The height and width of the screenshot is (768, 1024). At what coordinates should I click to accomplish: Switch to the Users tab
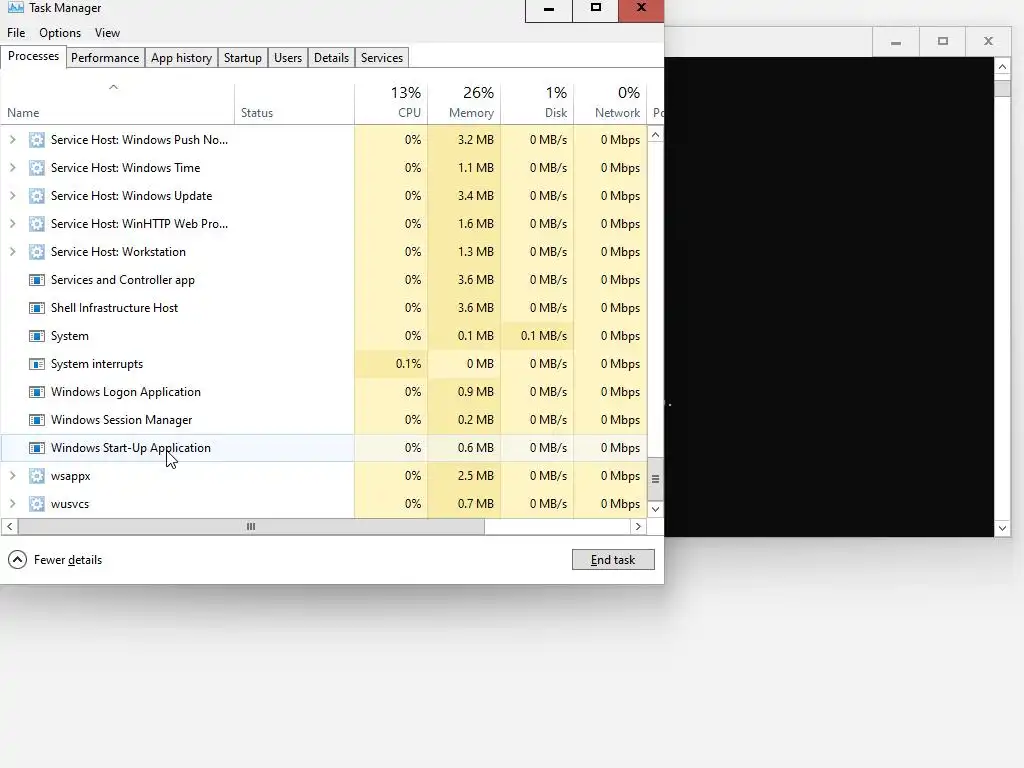[288, 57]
